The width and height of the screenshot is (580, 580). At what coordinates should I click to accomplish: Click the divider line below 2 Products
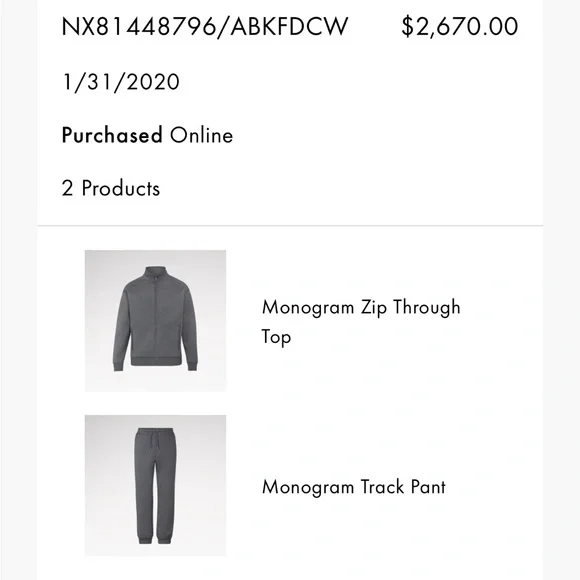[290, 225]
